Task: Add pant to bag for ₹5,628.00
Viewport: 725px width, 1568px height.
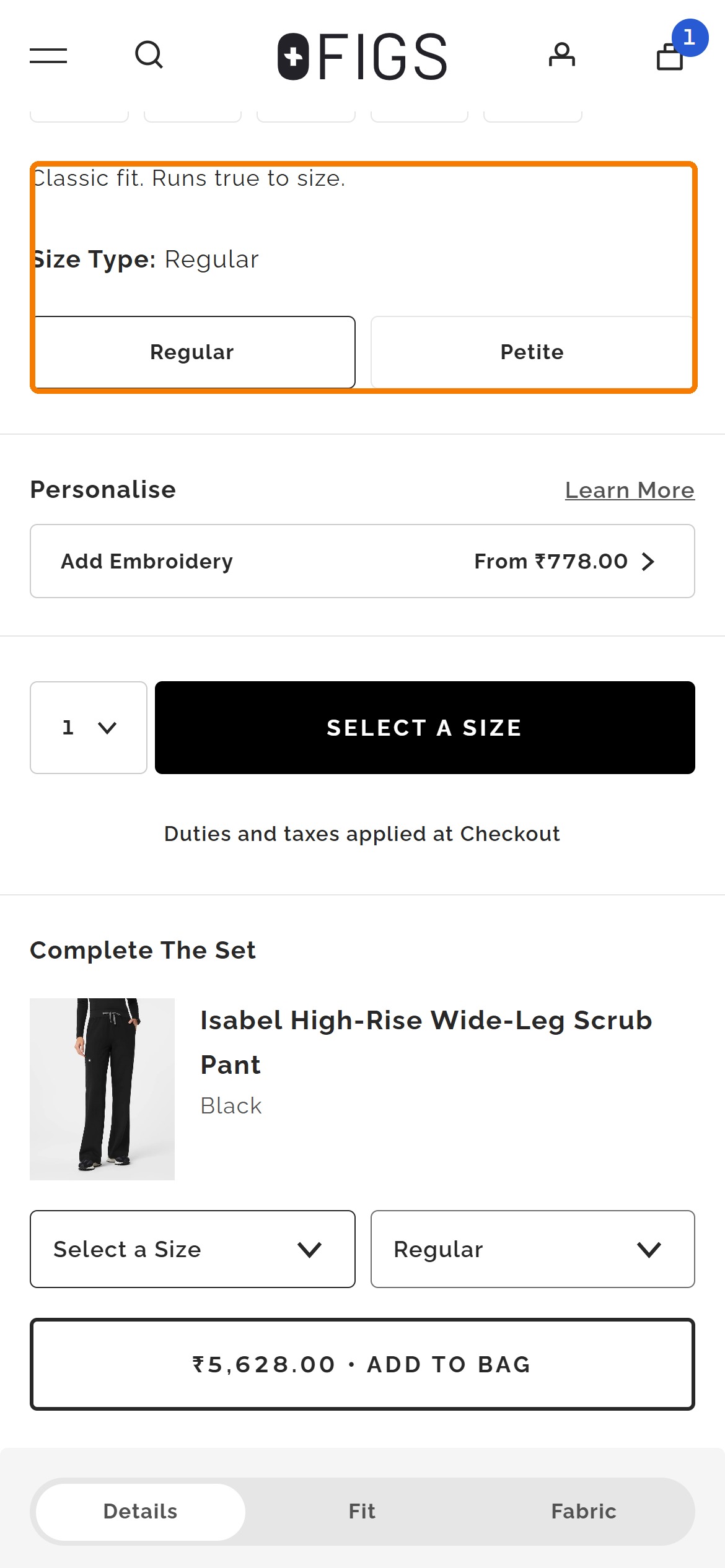Action: (x=362, y=1364)
